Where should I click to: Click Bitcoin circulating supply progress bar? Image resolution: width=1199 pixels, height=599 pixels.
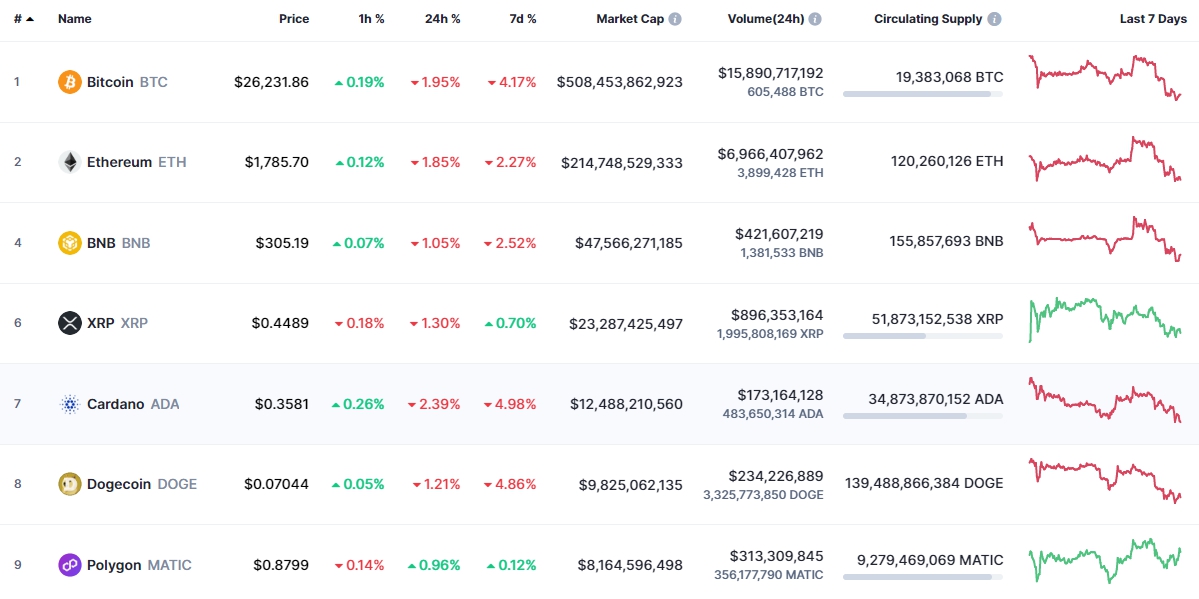coord(923,94)
